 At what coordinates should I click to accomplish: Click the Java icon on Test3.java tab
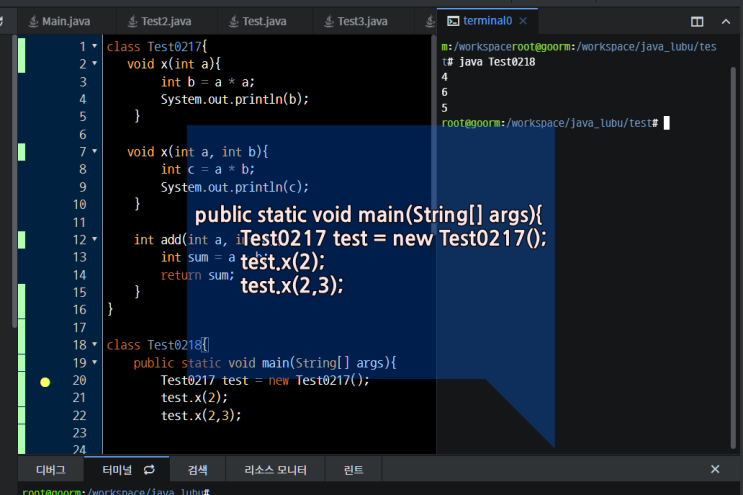click(x=329, y=21)
